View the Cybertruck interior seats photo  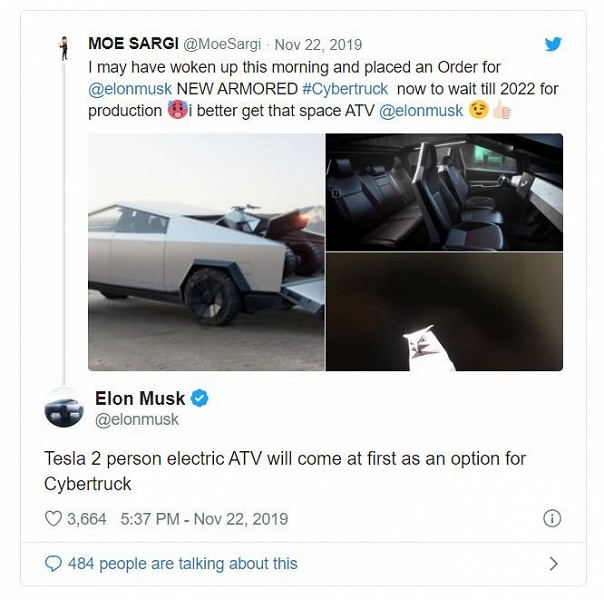[x=444, y=192]
